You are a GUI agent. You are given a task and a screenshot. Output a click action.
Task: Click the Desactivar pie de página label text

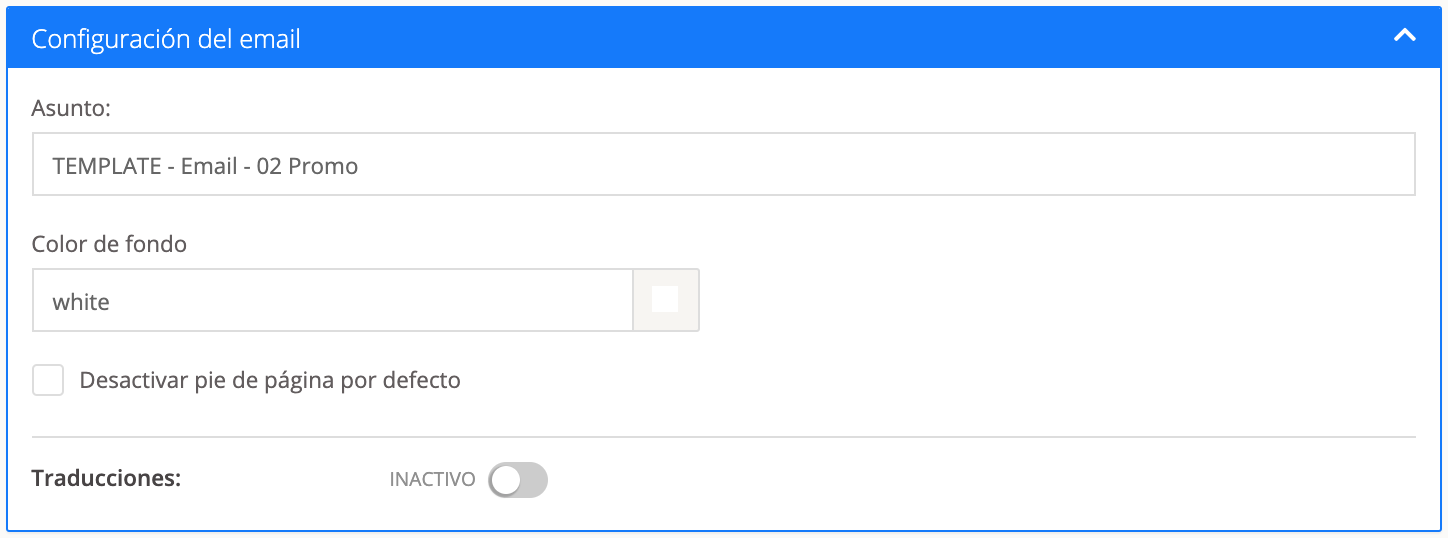[x=270, y=380]
